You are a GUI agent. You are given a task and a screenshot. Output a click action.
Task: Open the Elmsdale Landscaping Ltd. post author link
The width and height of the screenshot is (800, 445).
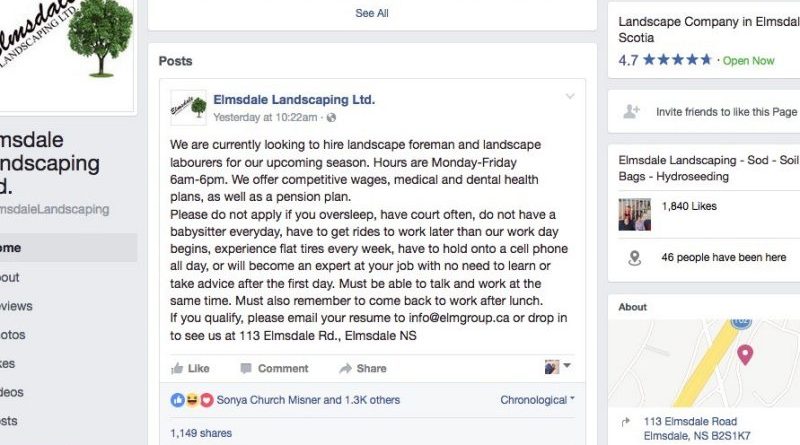click(294, 100)
